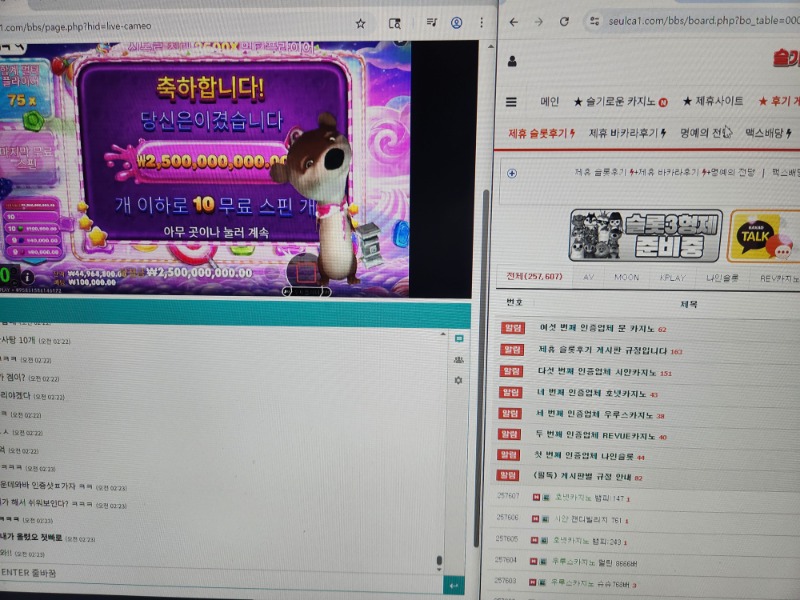Image resolution: width=800 pixels, height=600 pixels.
Task: Reload the seulca1 board page
Action: coord(564,21)
